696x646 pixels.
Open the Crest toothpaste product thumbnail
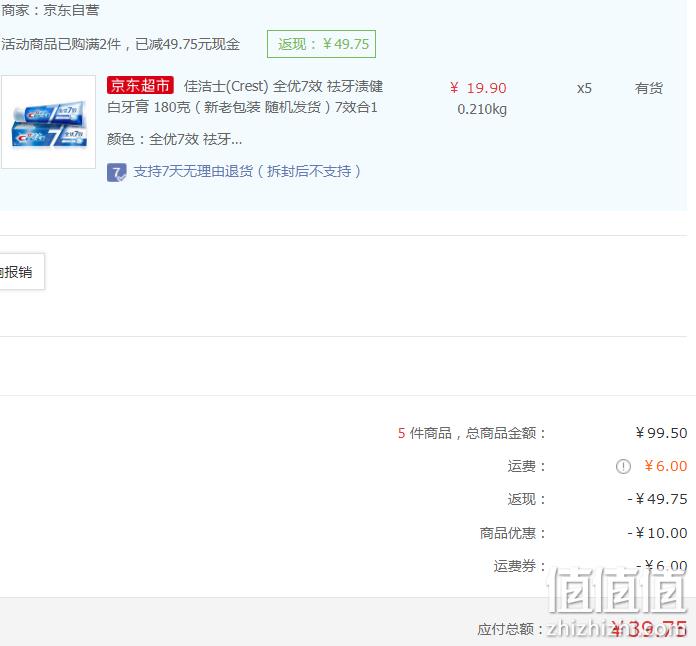tap(48, 122)
